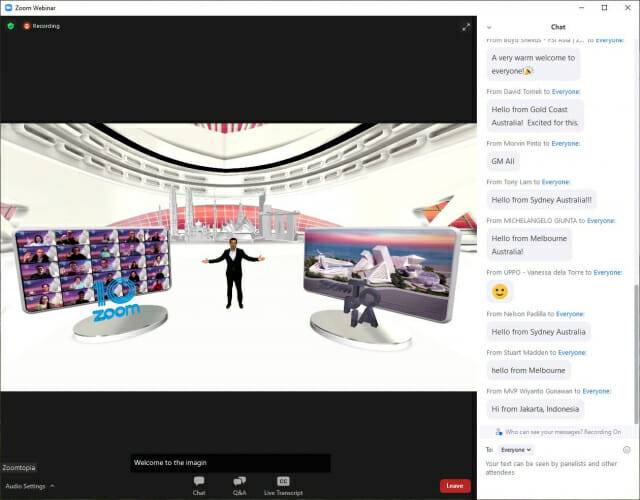The image size is (640, 500).
Task: Click the presenter in the video
Action: (x=234, y=270)
